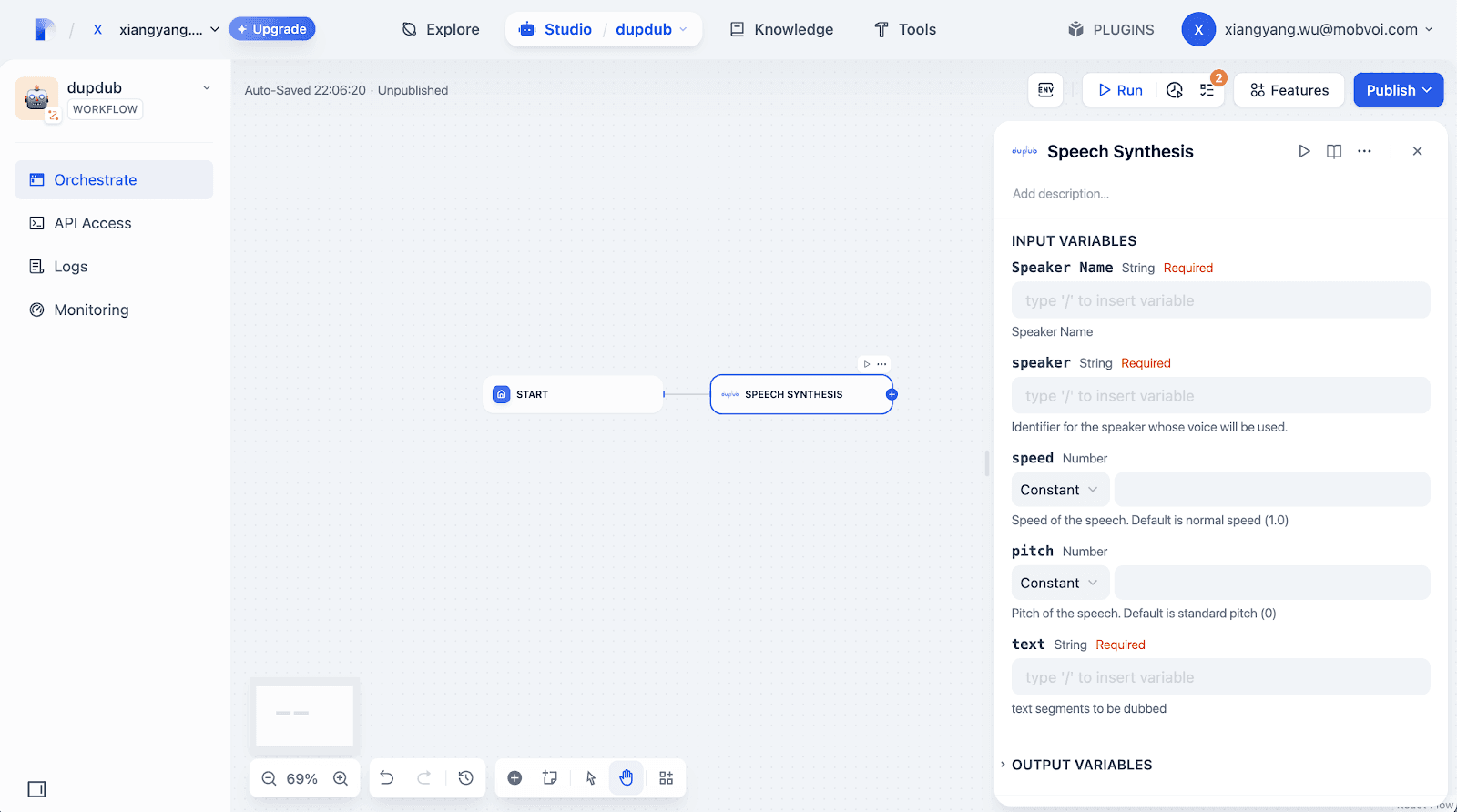This screenshot has height=812, width=1457.
Task: Expand the OUTPUT VARIABLES section
Action: 1082,765
